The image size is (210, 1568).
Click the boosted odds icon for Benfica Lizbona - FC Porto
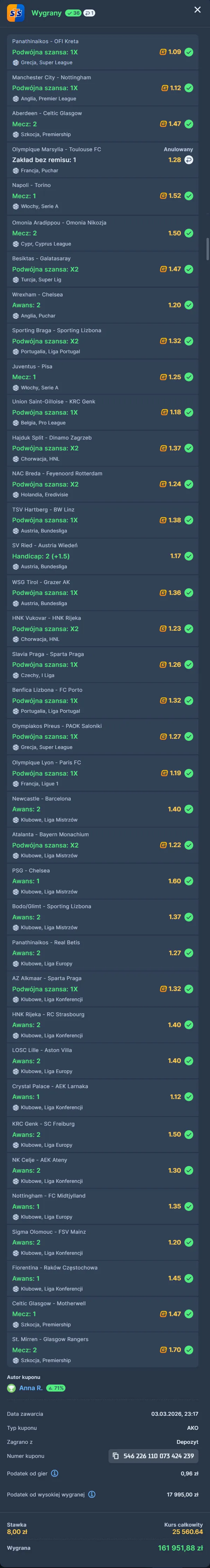point(163,701)
